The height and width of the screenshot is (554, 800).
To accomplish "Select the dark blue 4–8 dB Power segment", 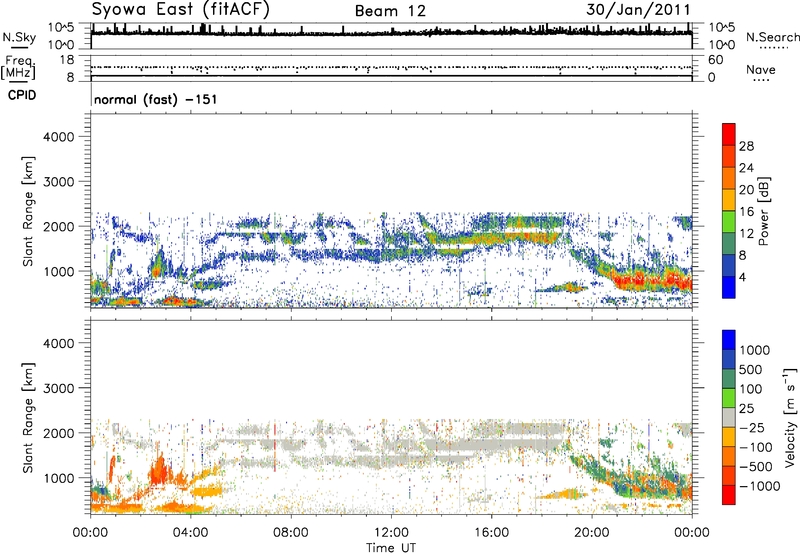I will click(729, 265).
